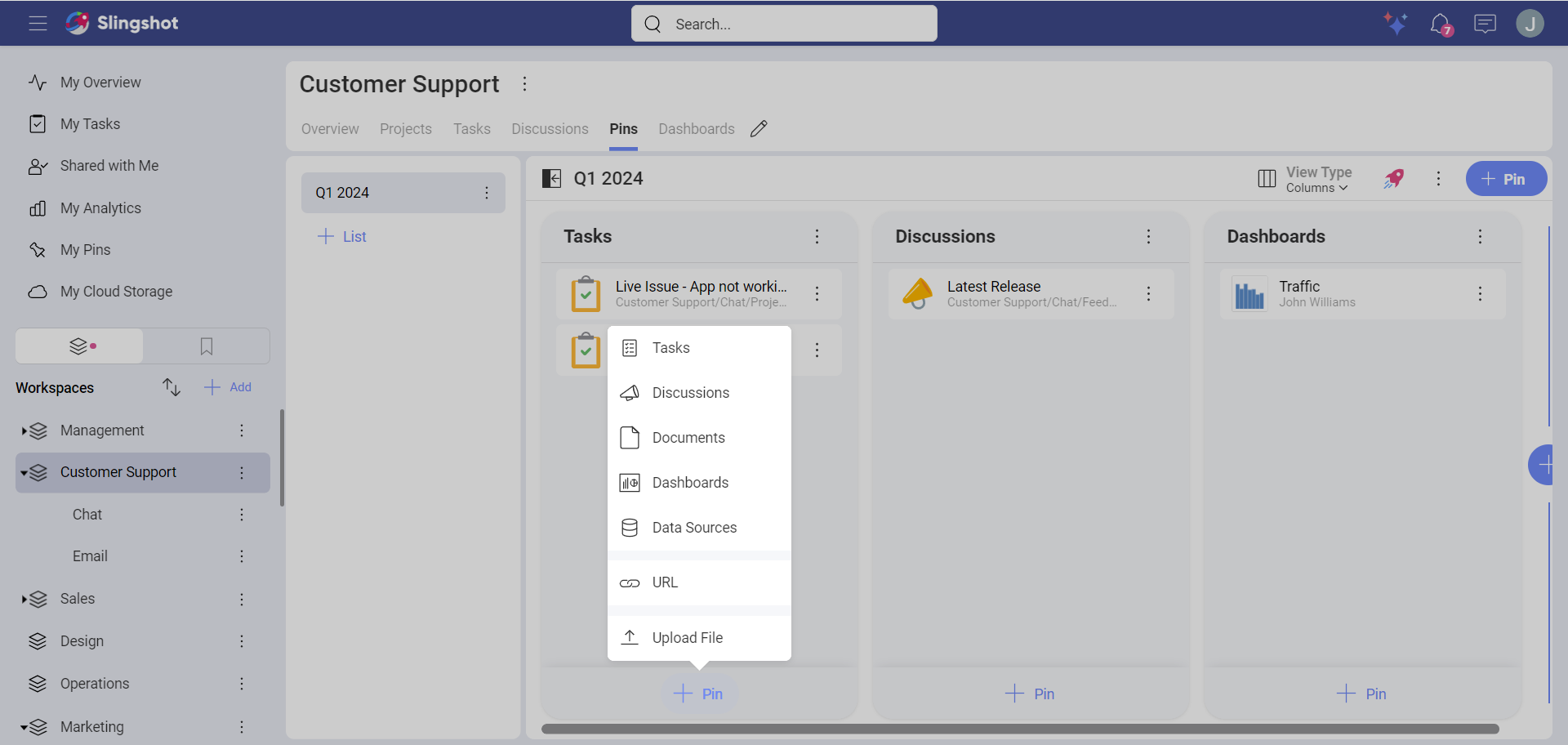
Task: Collapse the list panel with sidebar icon
Action: (x=552, y=179)
